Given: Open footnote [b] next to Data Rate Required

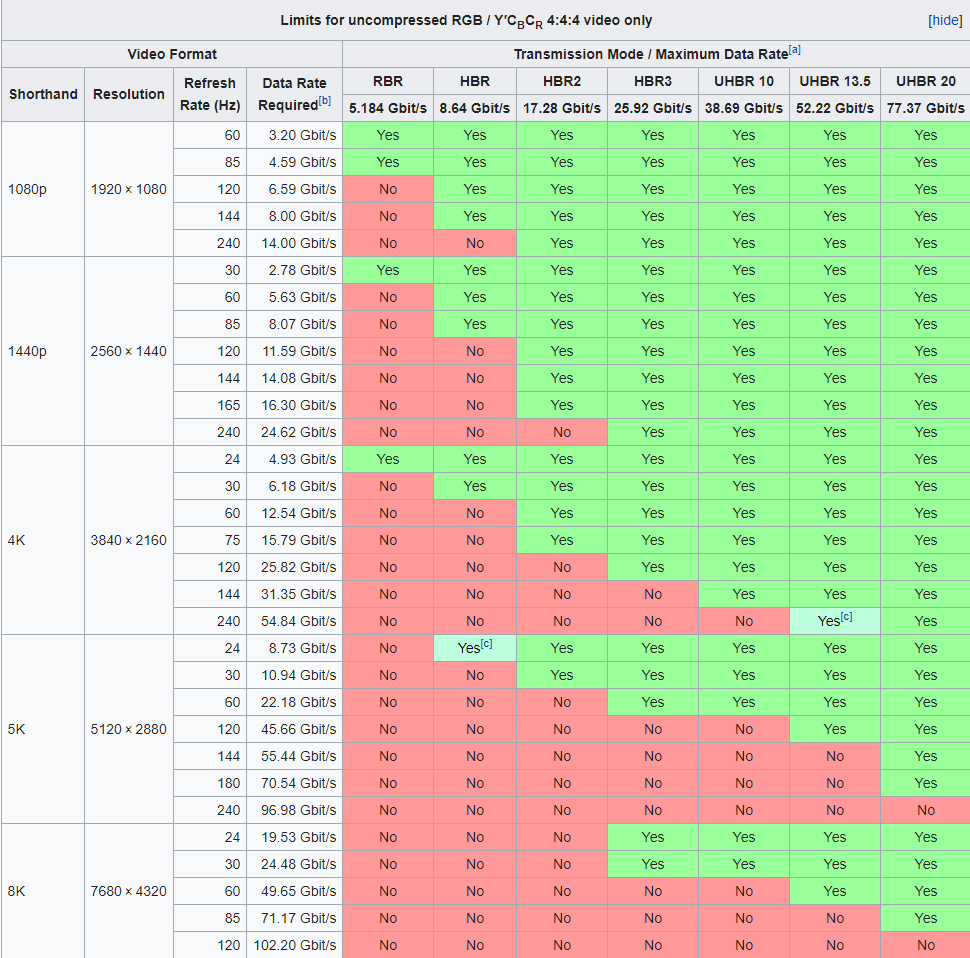Looking at the screenshot, I should click(325, 101).
